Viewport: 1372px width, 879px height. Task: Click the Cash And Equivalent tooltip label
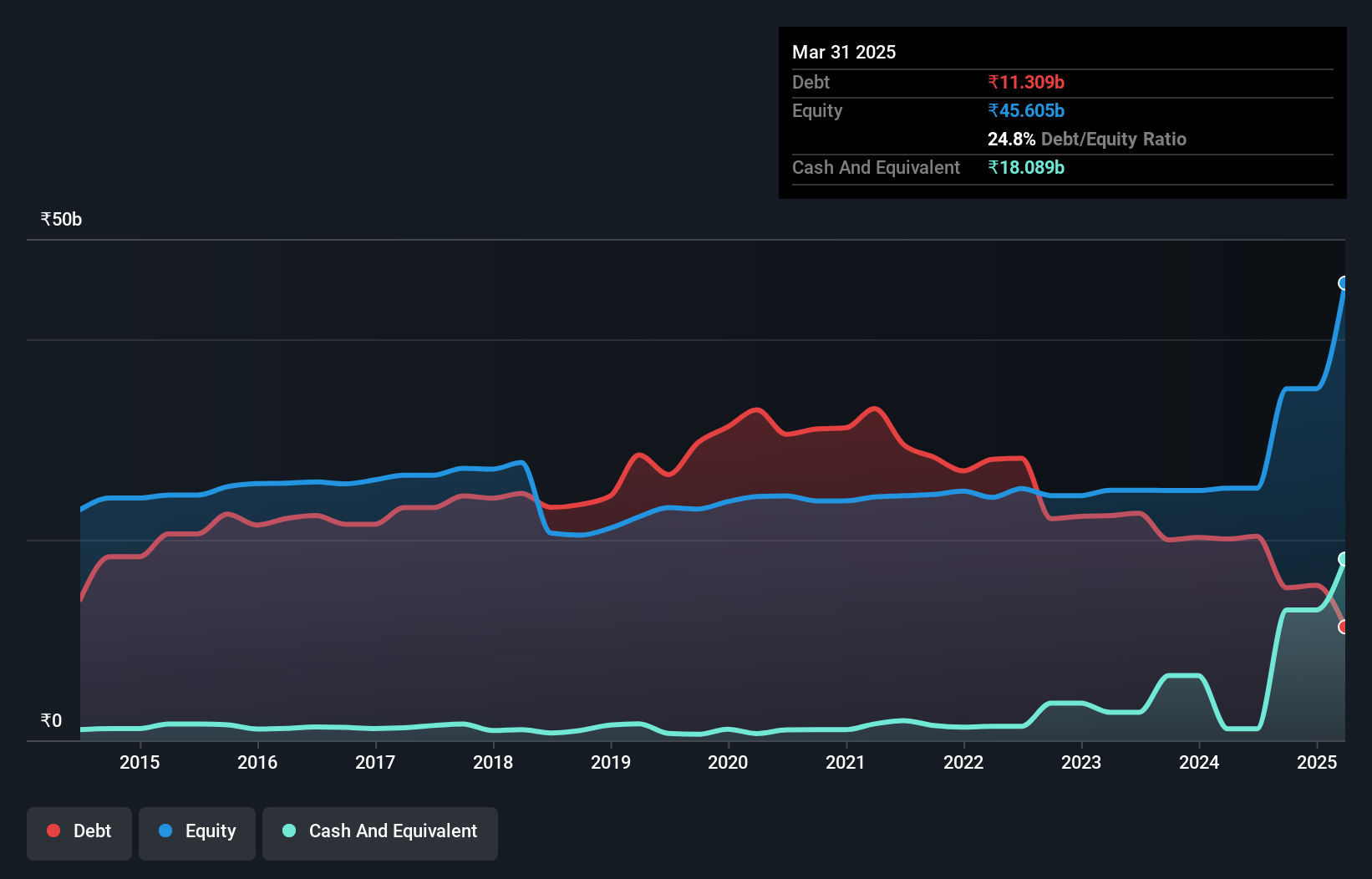[876, 167]
